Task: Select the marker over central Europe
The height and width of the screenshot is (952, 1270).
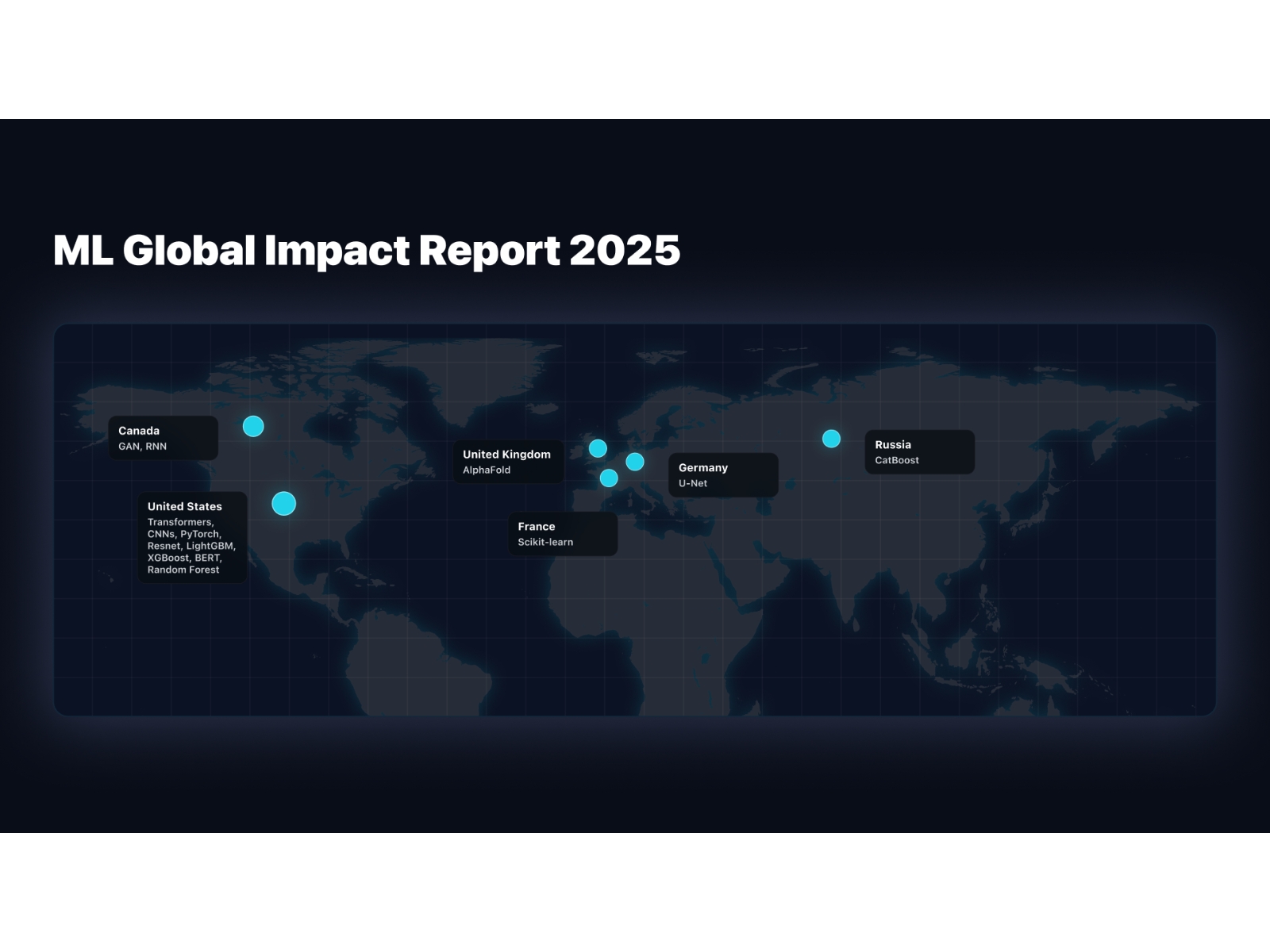Action: pyautogui.click(x=634, y=460)
